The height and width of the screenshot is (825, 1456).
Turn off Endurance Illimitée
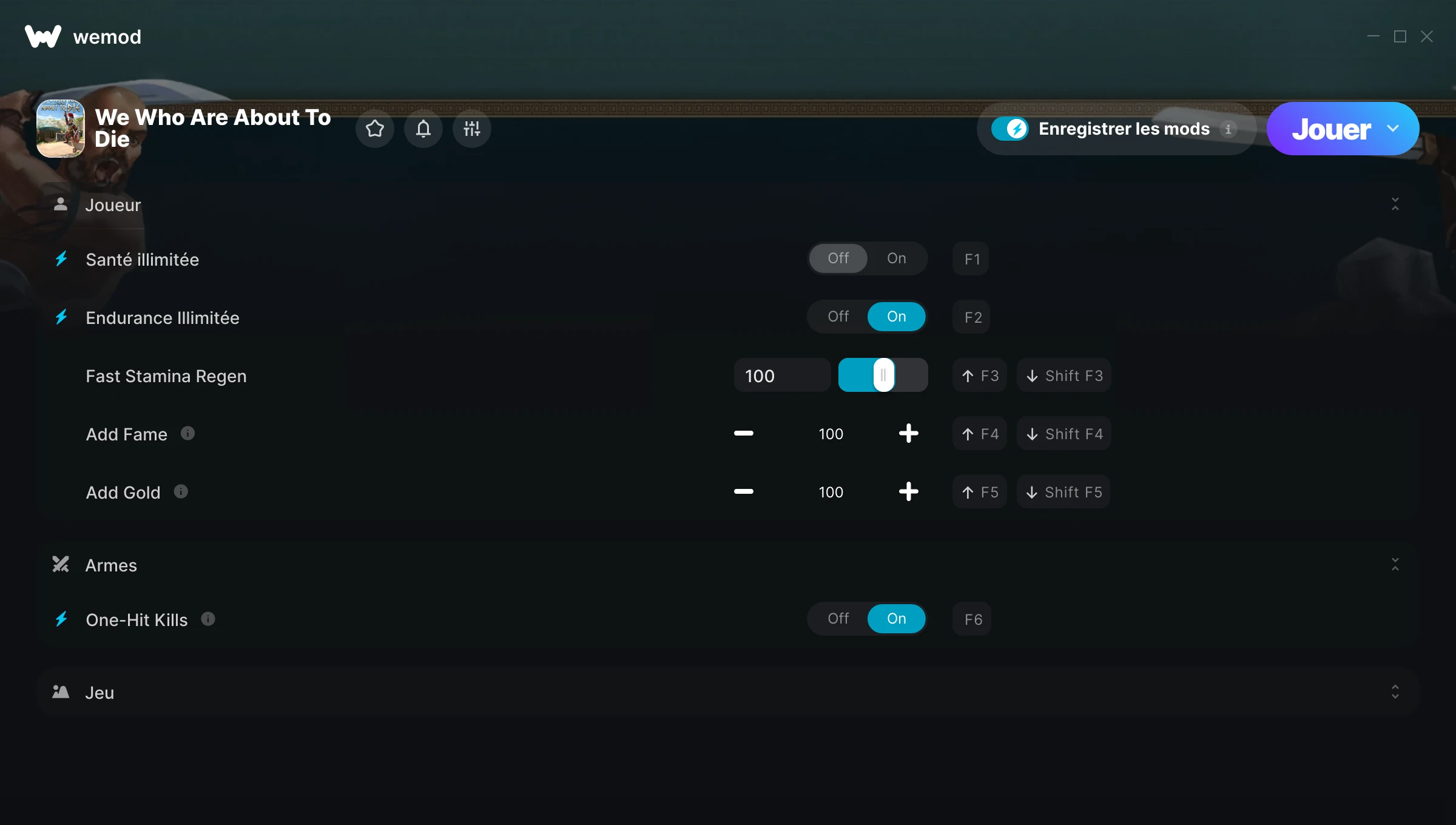click(838, 317)
